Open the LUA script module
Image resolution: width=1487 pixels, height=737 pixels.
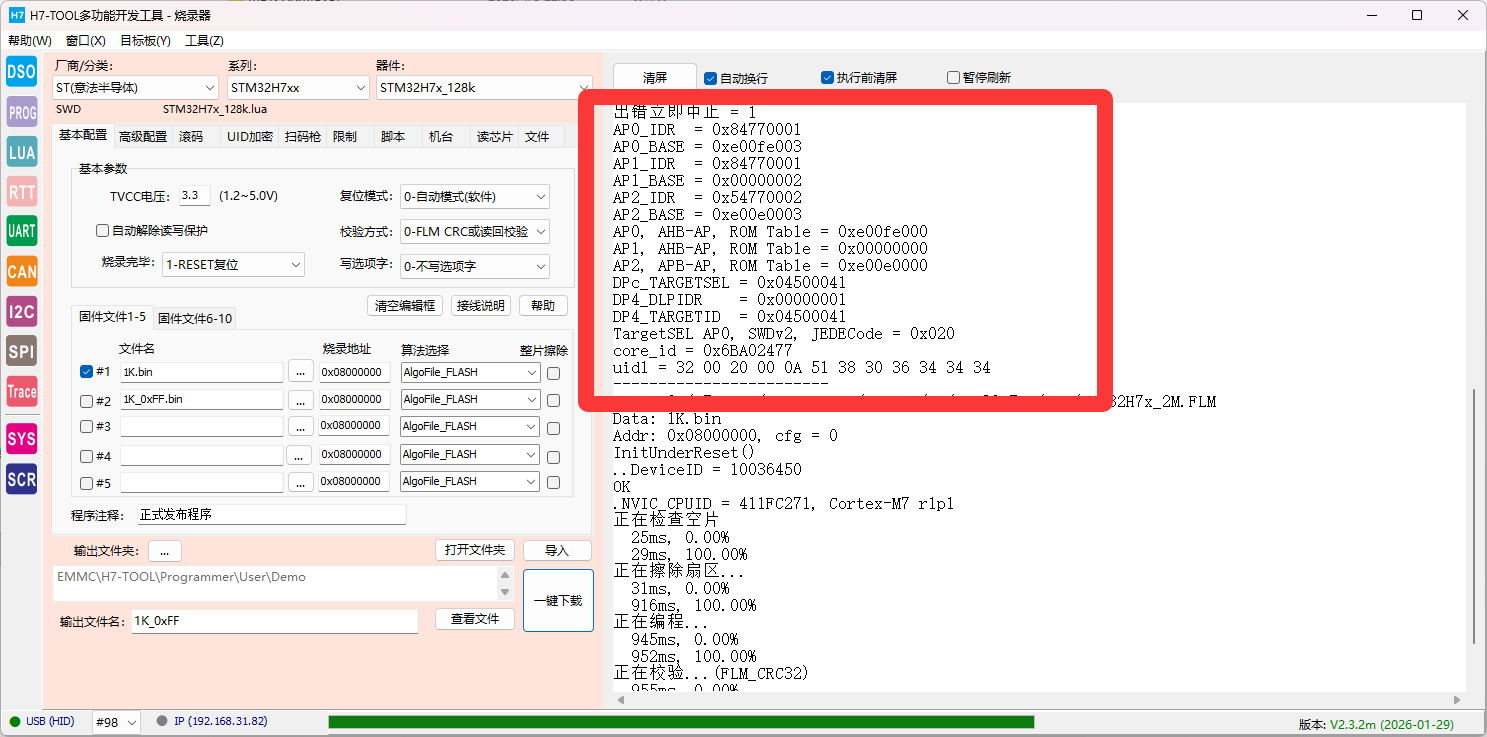21,153
